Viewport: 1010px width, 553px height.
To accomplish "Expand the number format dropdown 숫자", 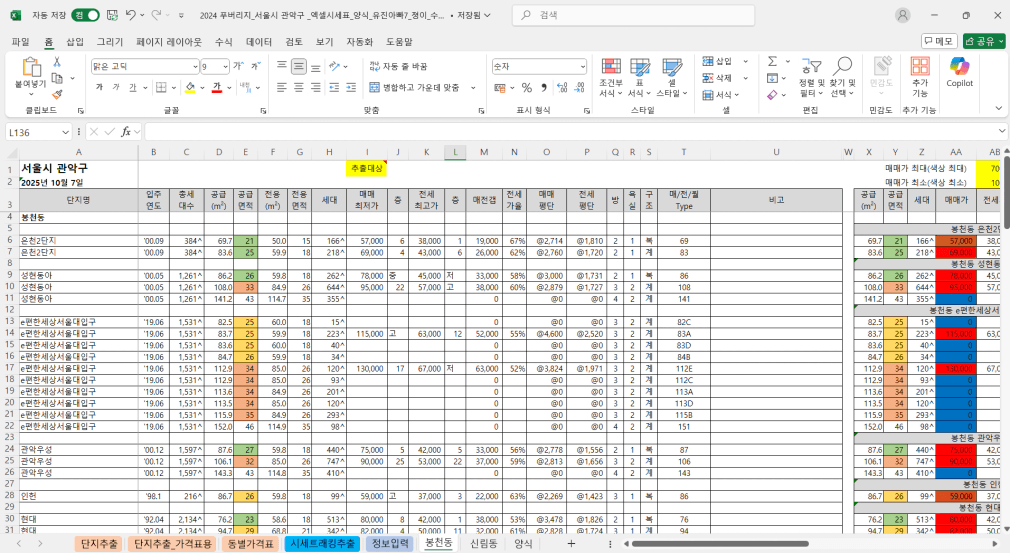I will (581, 66).
